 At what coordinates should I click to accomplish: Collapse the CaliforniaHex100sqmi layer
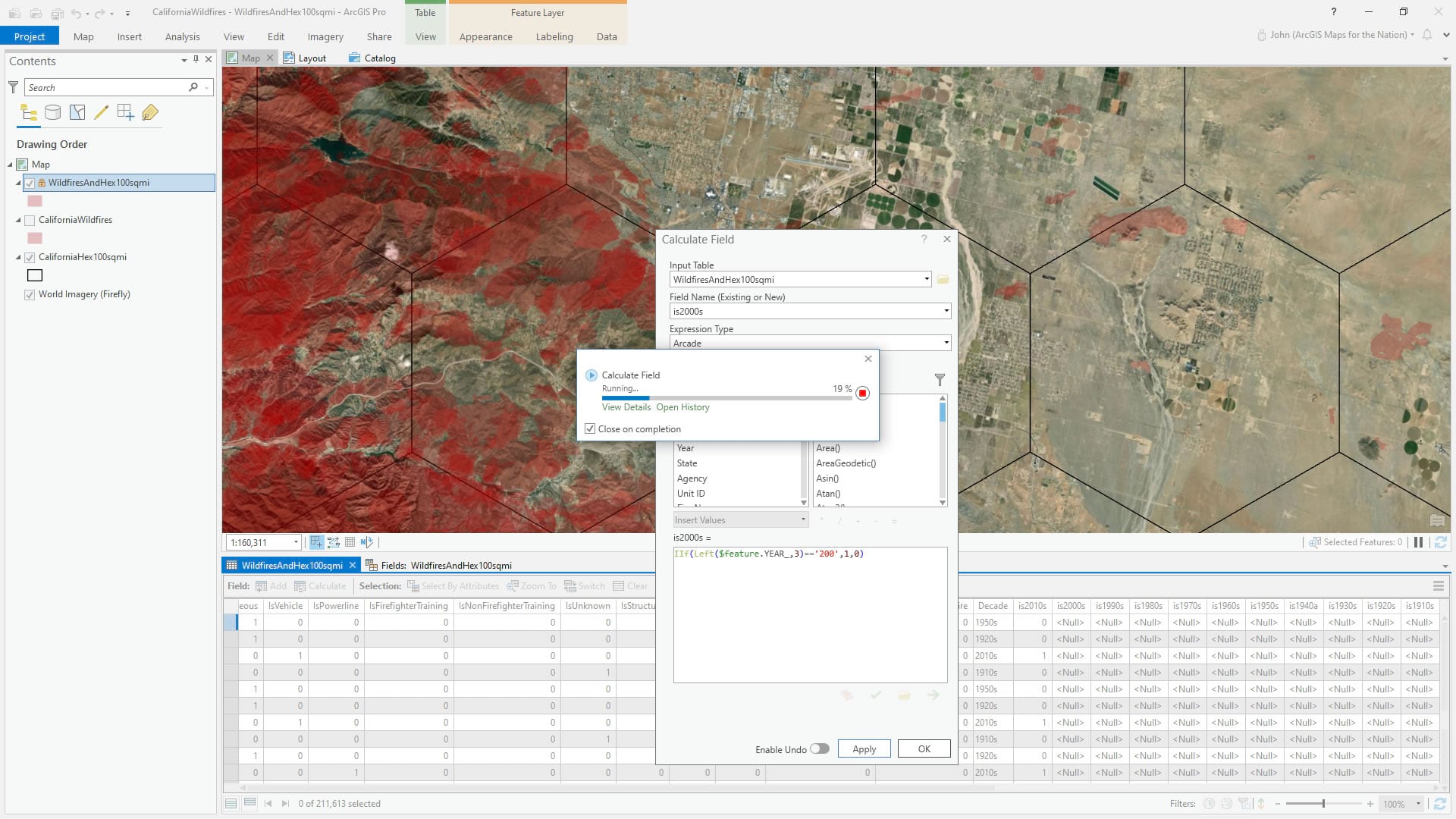(x=18, y=257)
